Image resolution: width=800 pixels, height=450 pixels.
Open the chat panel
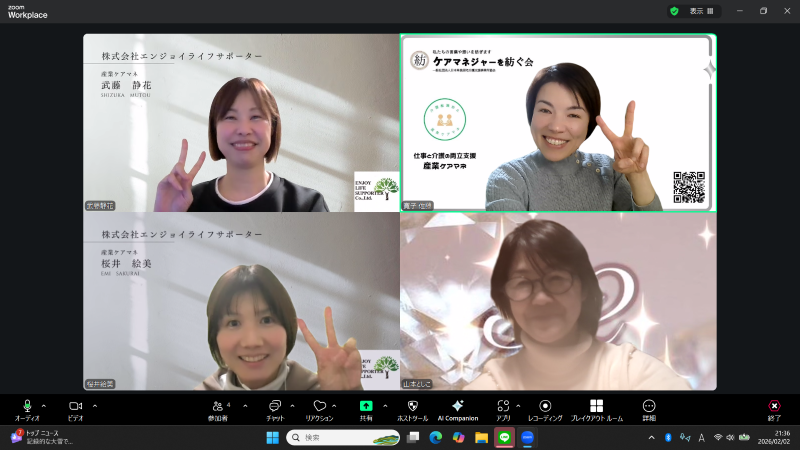point(275,406)
